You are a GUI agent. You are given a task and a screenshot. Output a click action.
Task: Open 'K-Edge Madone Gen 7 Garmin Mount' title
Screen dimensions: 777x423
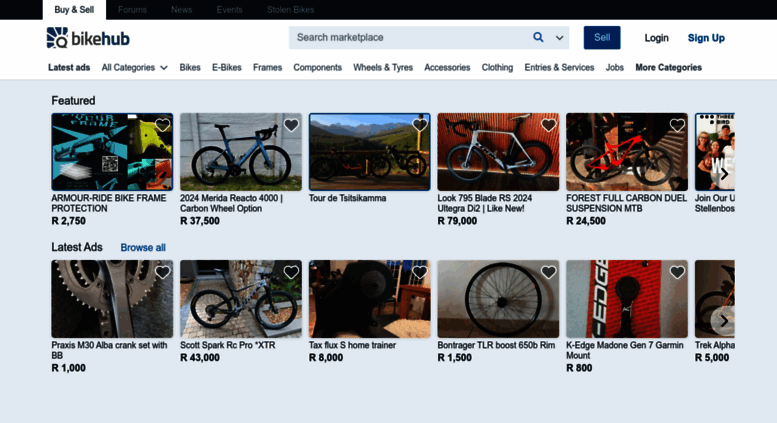[625, 350]
